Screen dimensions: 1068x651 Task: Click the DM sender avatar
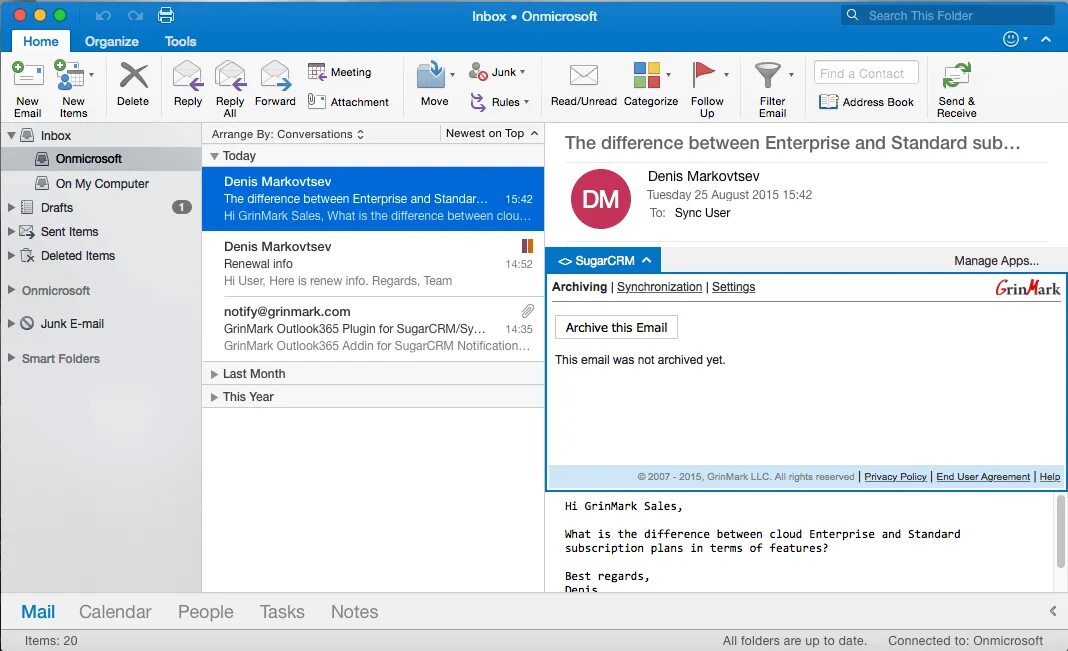click(x=601, y=199)
